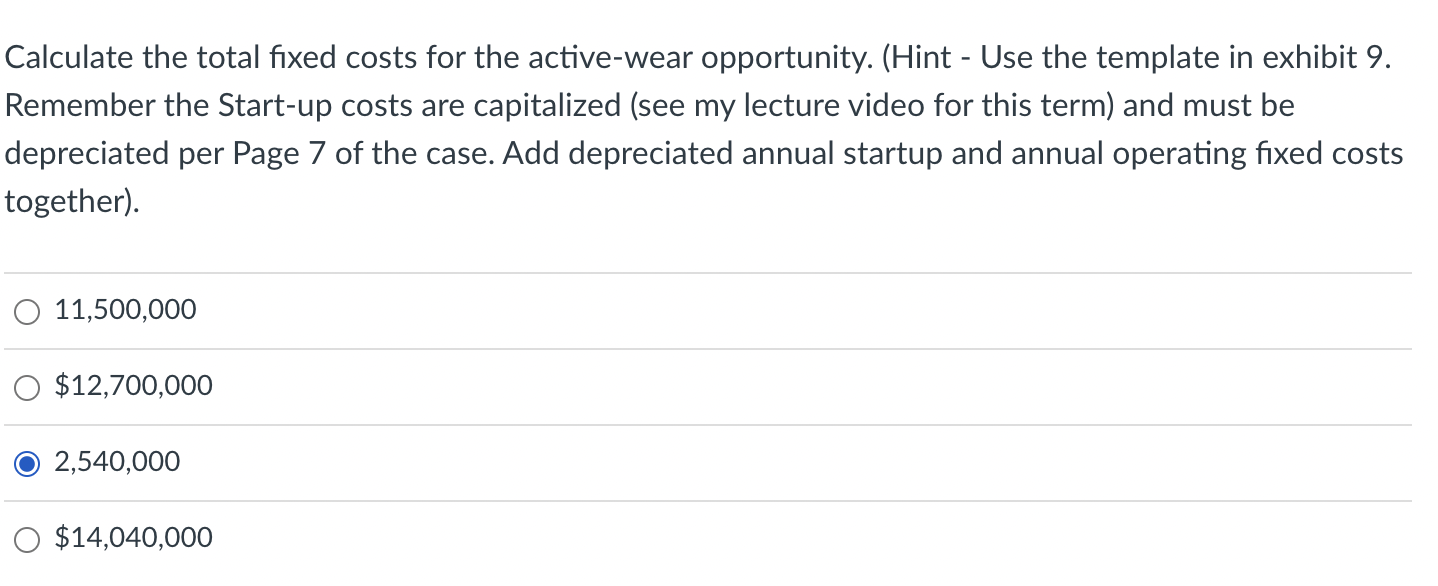The width and height of the screenshot is (1438, 586).
Task: Click the word 'Calculate' in the question
Action: coord(68,58)
